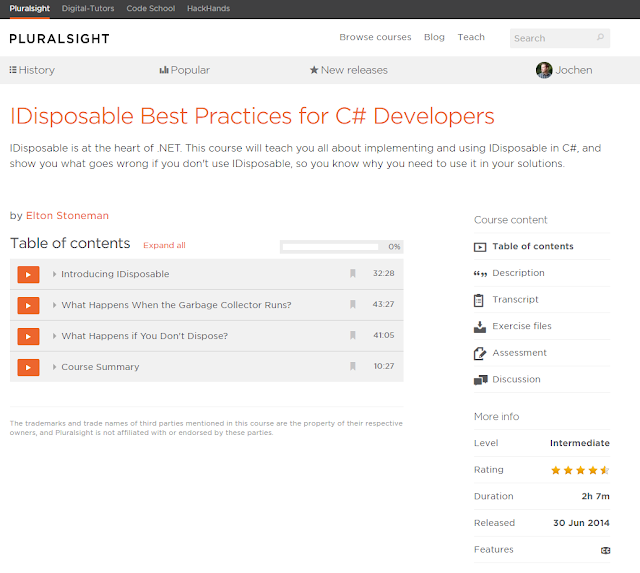Viewport: 640px width, 573px height.
Task: Open the Jochen account name
Action: (x=573, y=70)
